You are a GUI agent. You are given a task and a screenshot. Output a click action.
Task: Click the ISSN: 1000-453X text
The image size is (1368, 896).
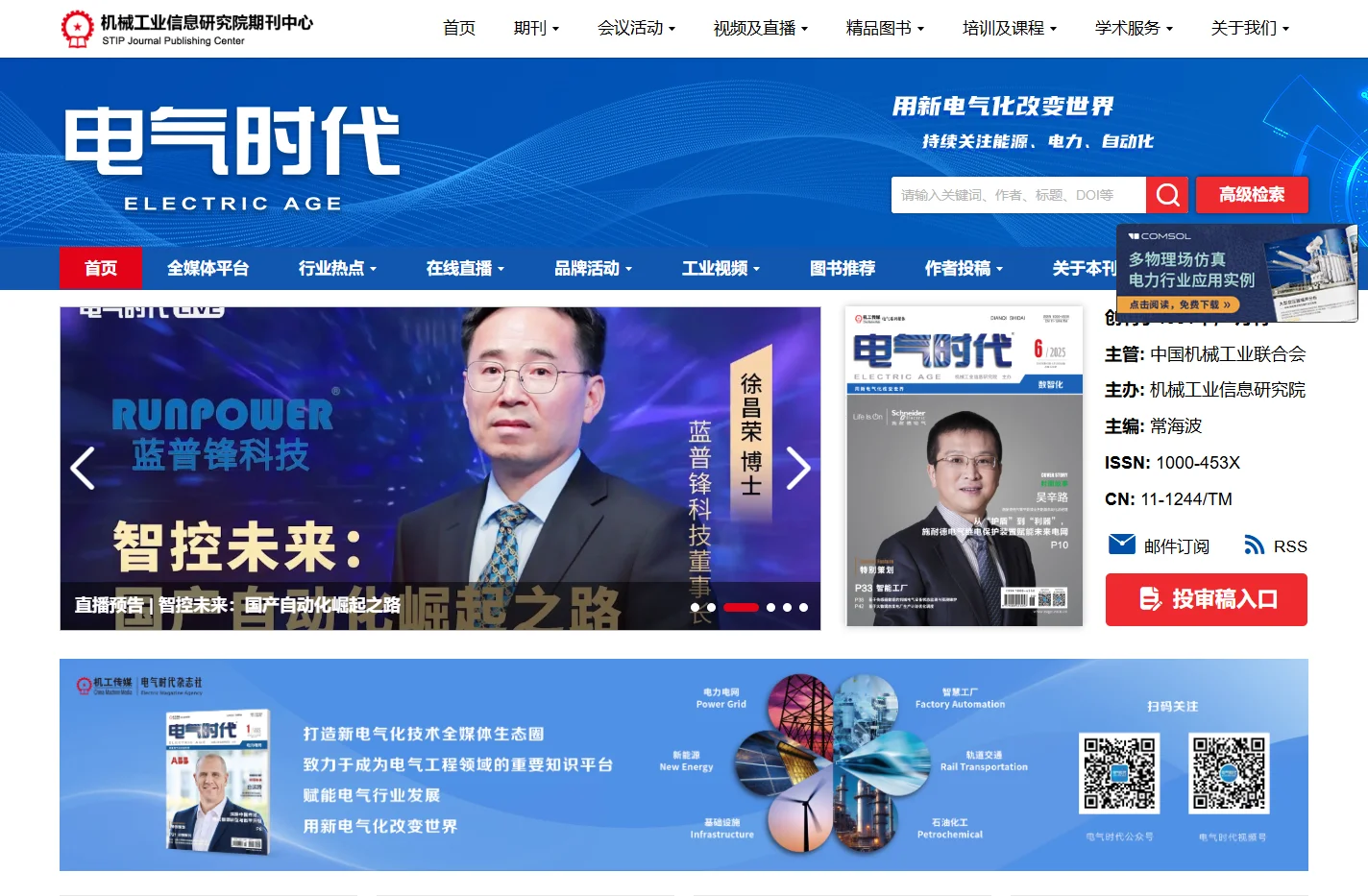[1172, 463]
